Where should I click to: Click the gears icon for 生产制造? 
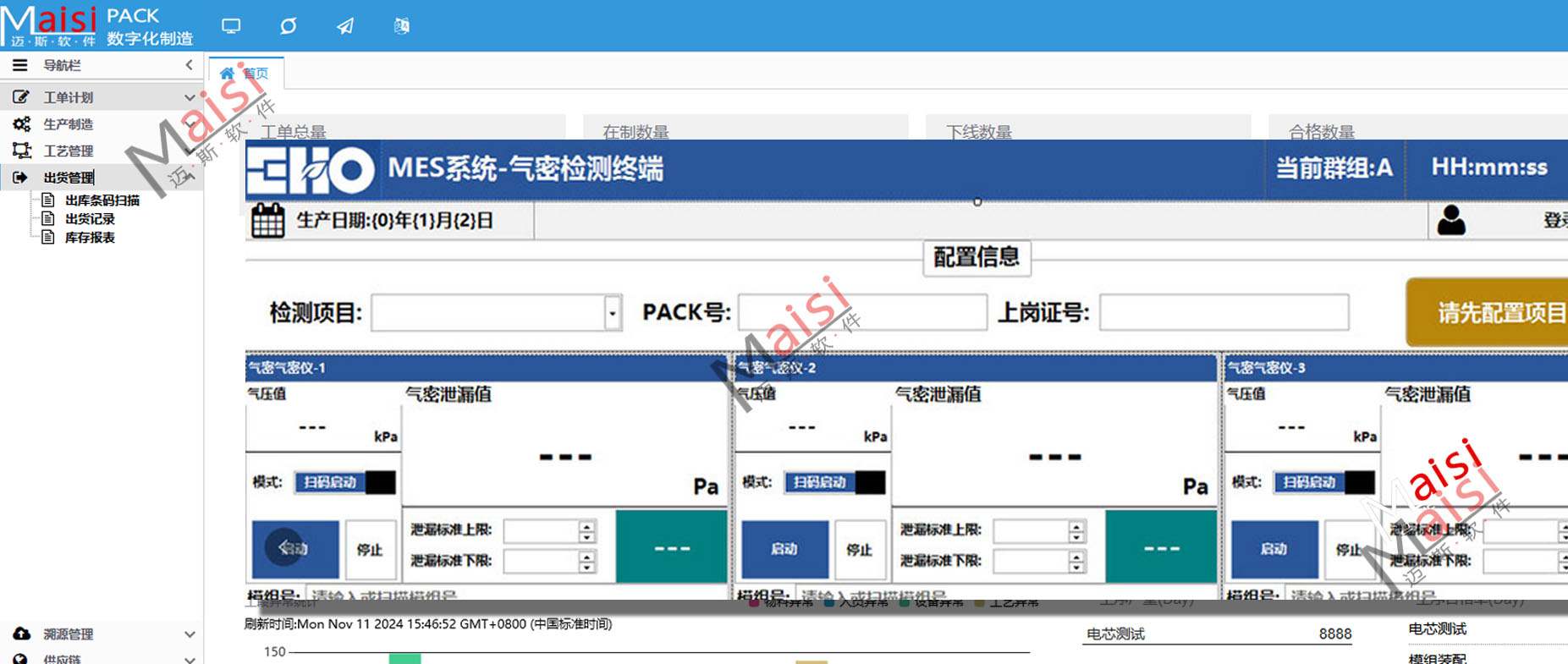coord(21,124)
